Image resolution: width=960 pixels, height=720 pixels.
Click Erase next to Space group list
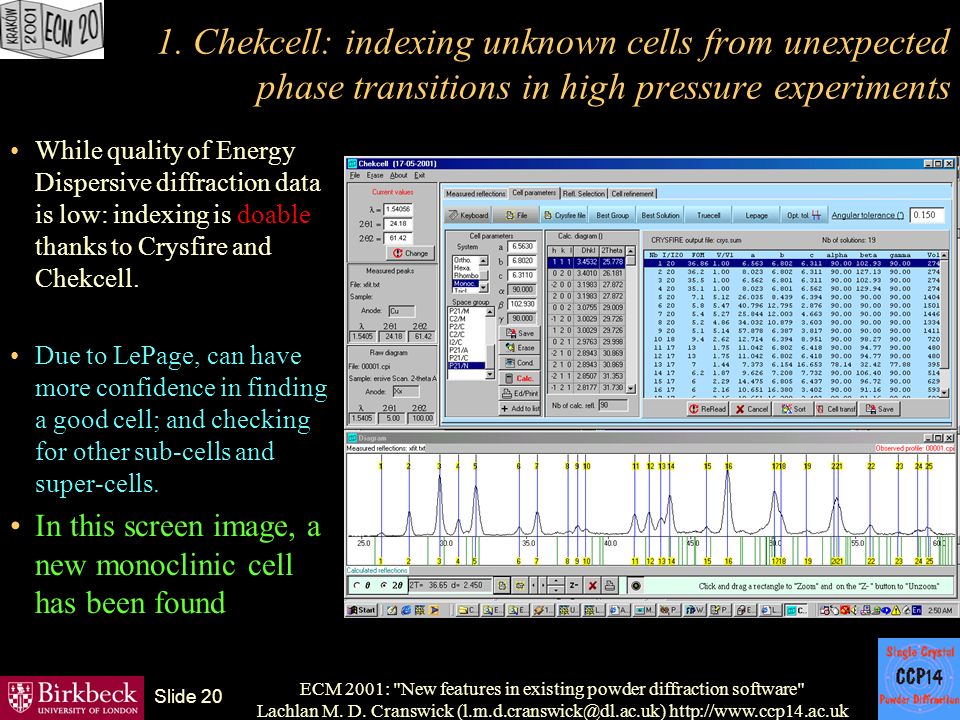pos(520,348)
